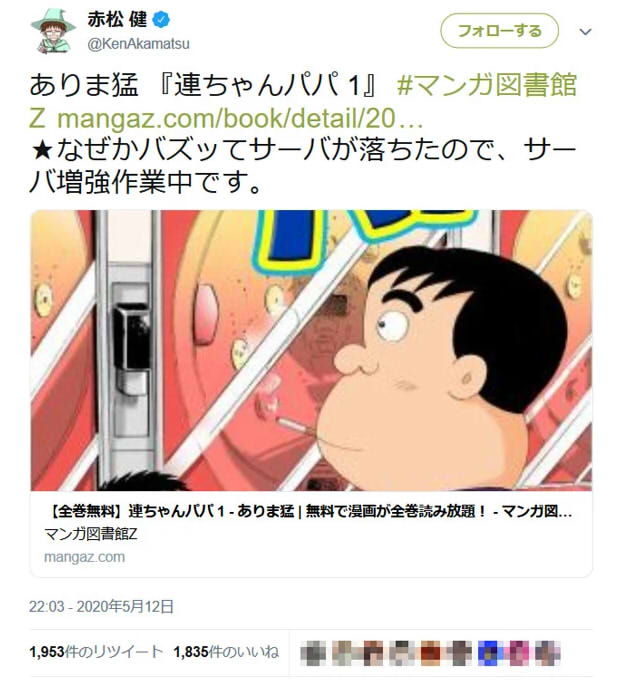Image resolution: width=623 pixels, height=683 pixels.
Task: Click the フォローする follow button
Action: pyautogui.click(x=499, y=31)
